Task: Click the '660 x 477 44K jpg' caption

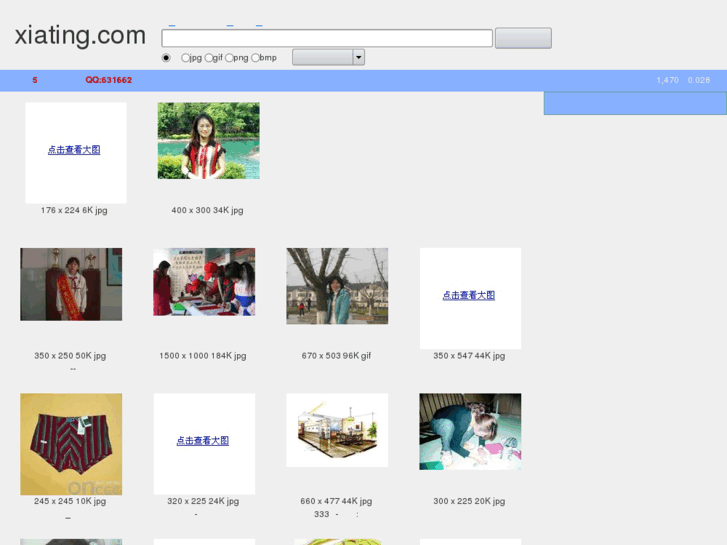Action: 336,501
